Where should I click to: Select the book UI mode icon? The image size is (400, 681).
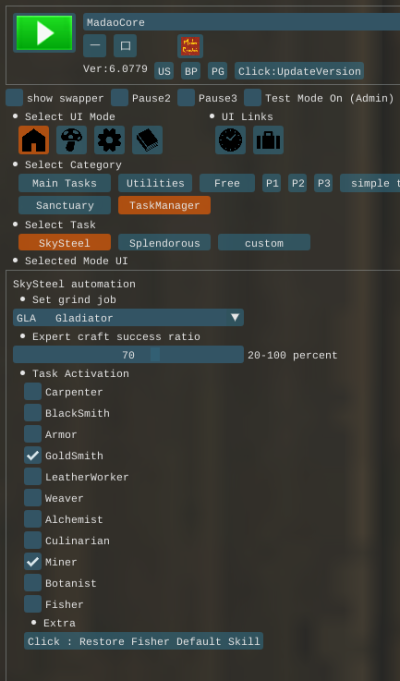pyautogui.click(x=147, y=140)
